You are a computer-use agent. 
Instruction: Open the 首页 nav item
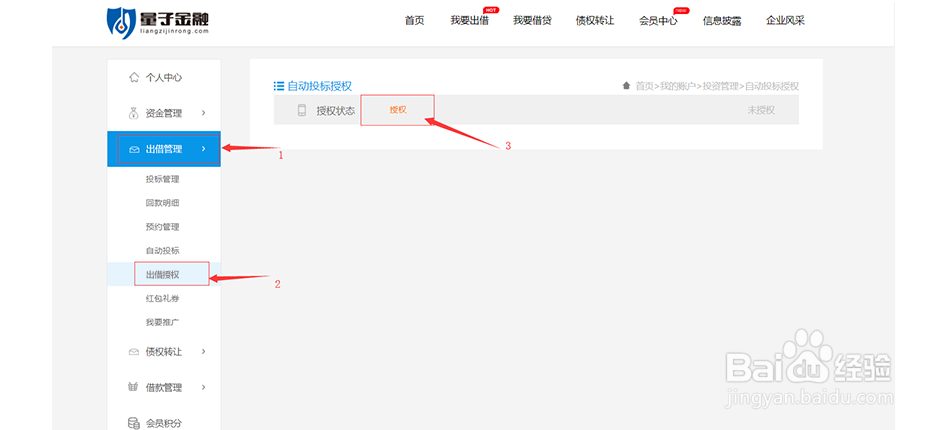(x=414, y=21)
